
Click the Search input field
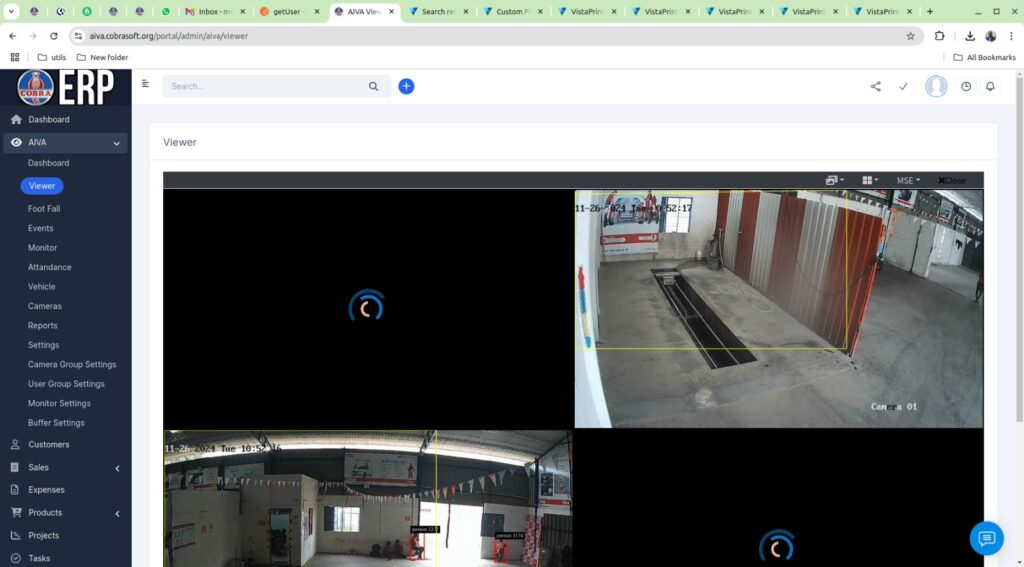(265, 87)
